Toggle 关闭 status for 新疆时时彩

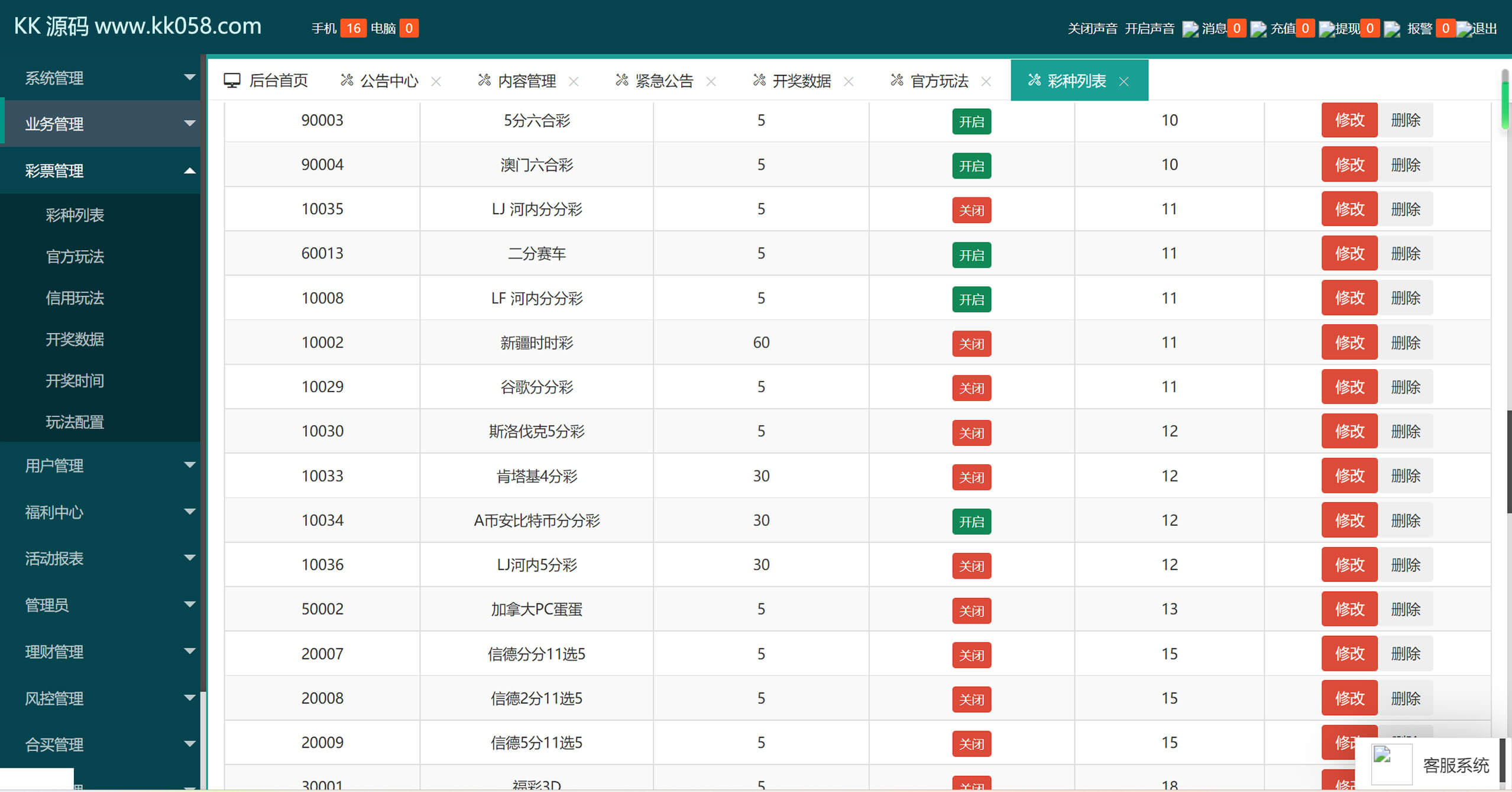(972, 344)
